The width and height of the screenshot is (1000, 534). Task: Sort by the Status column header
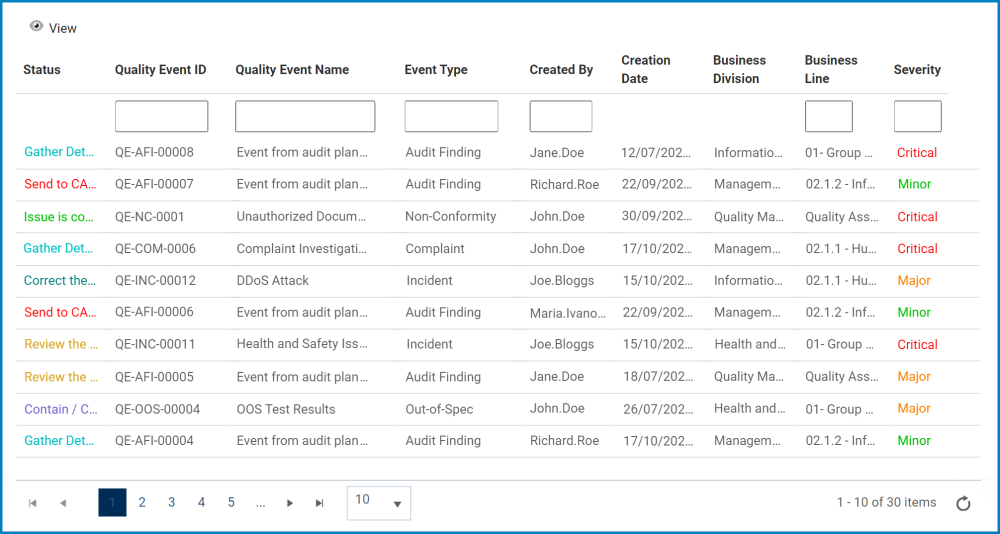pyautogui.click(x=42, y=70)
